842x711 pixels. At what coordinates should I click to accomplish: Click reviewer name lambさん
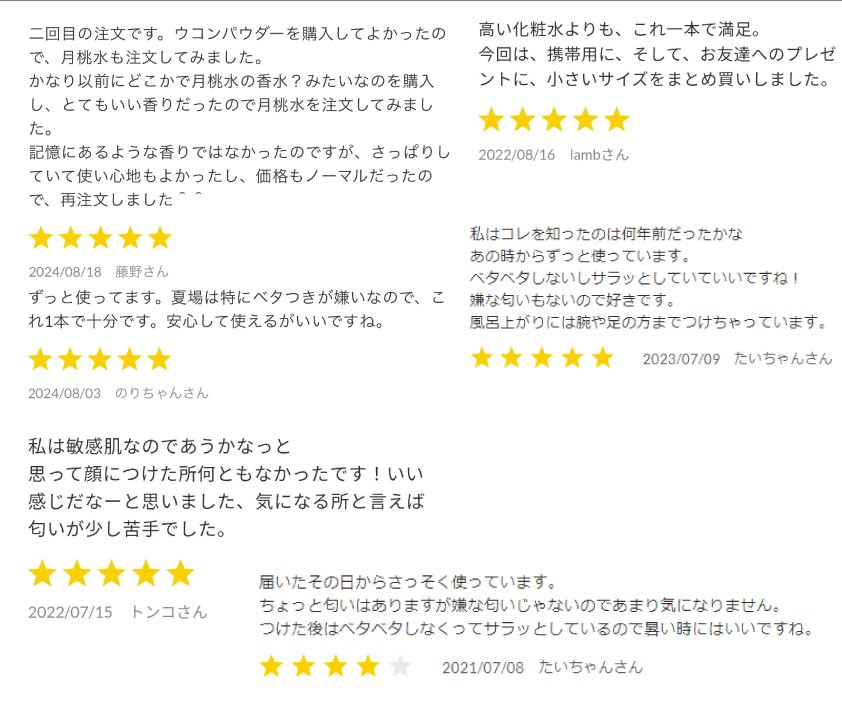point(599,155)
